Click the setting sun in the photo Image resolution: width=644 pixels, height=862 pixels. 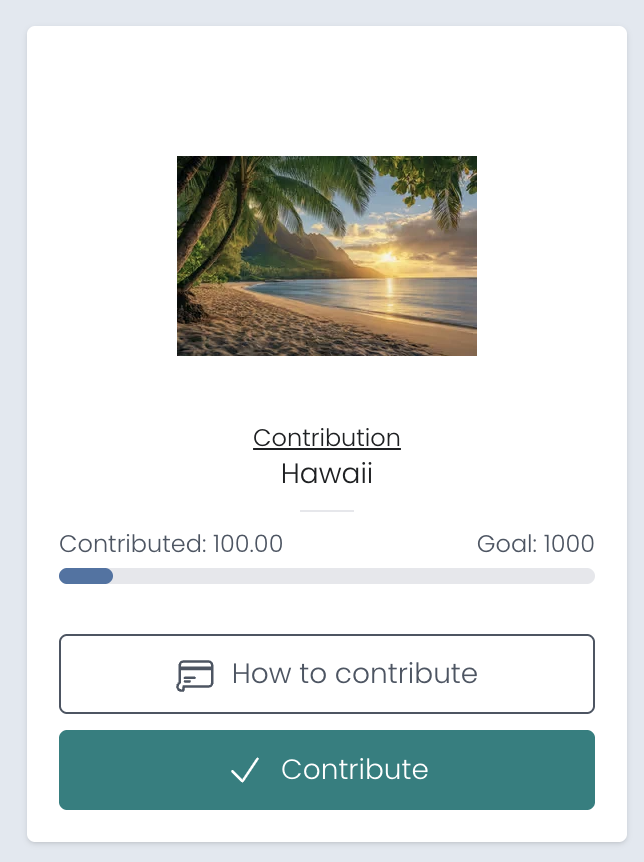coord(388,257)
